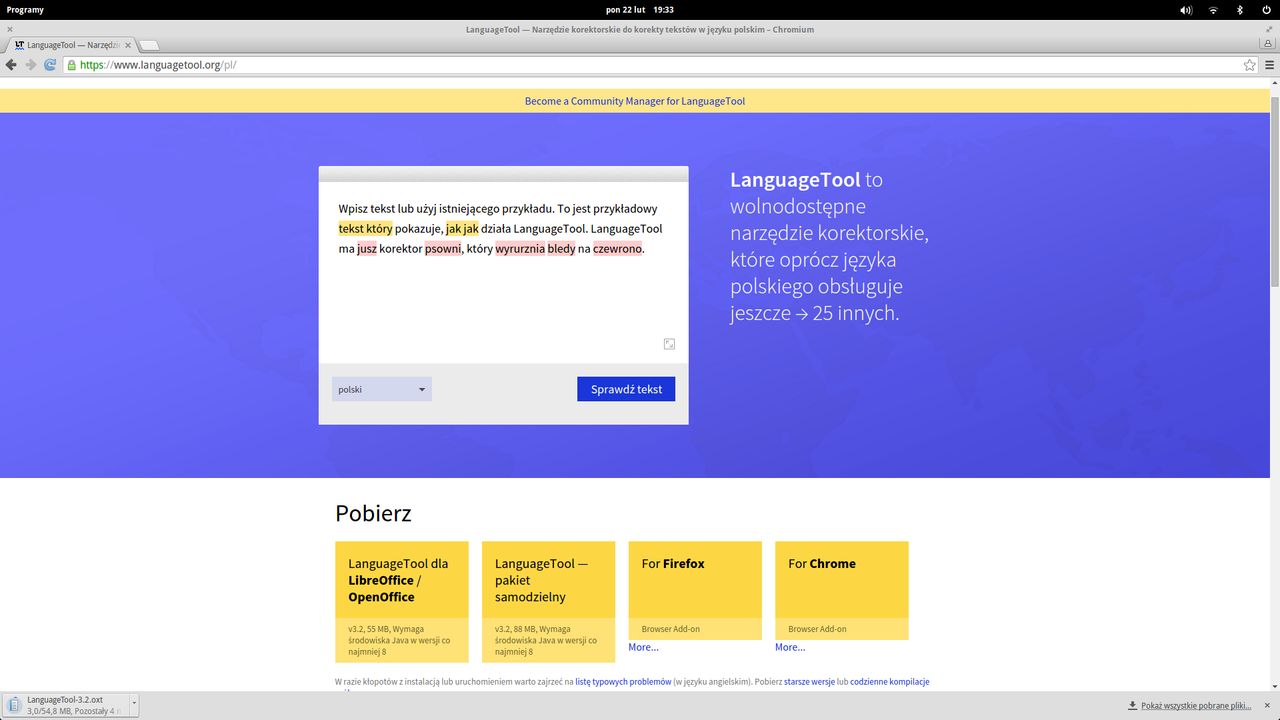Open the Chromium hamburger menu
1280x720 pixels.
click(x=1270, y=65)
